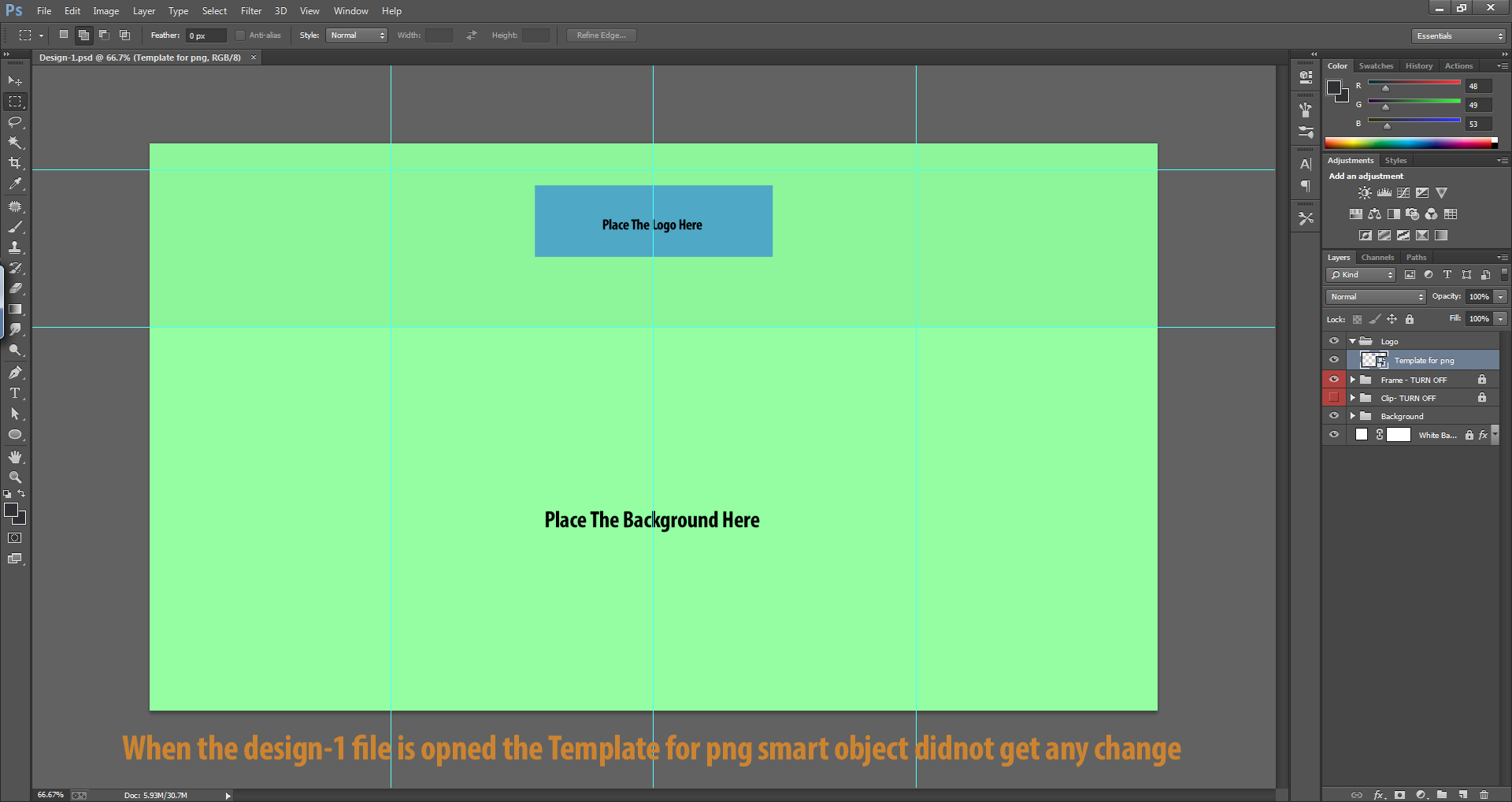
Task: Select the Horizontal Type tool
Action: pos(15,394)
